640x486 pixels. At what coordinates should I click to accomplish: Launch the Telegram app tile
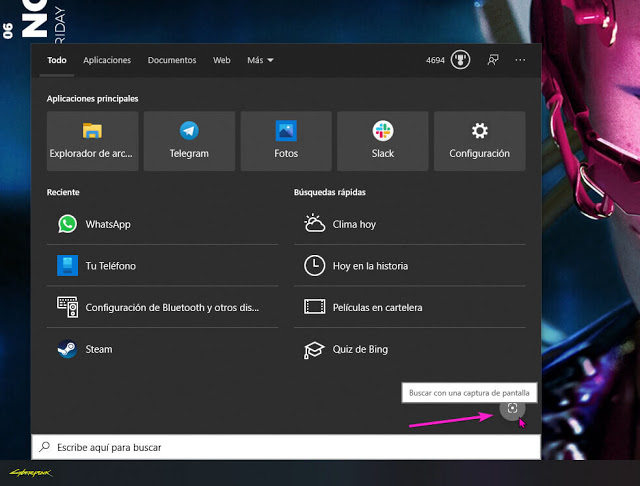[189, 141]
